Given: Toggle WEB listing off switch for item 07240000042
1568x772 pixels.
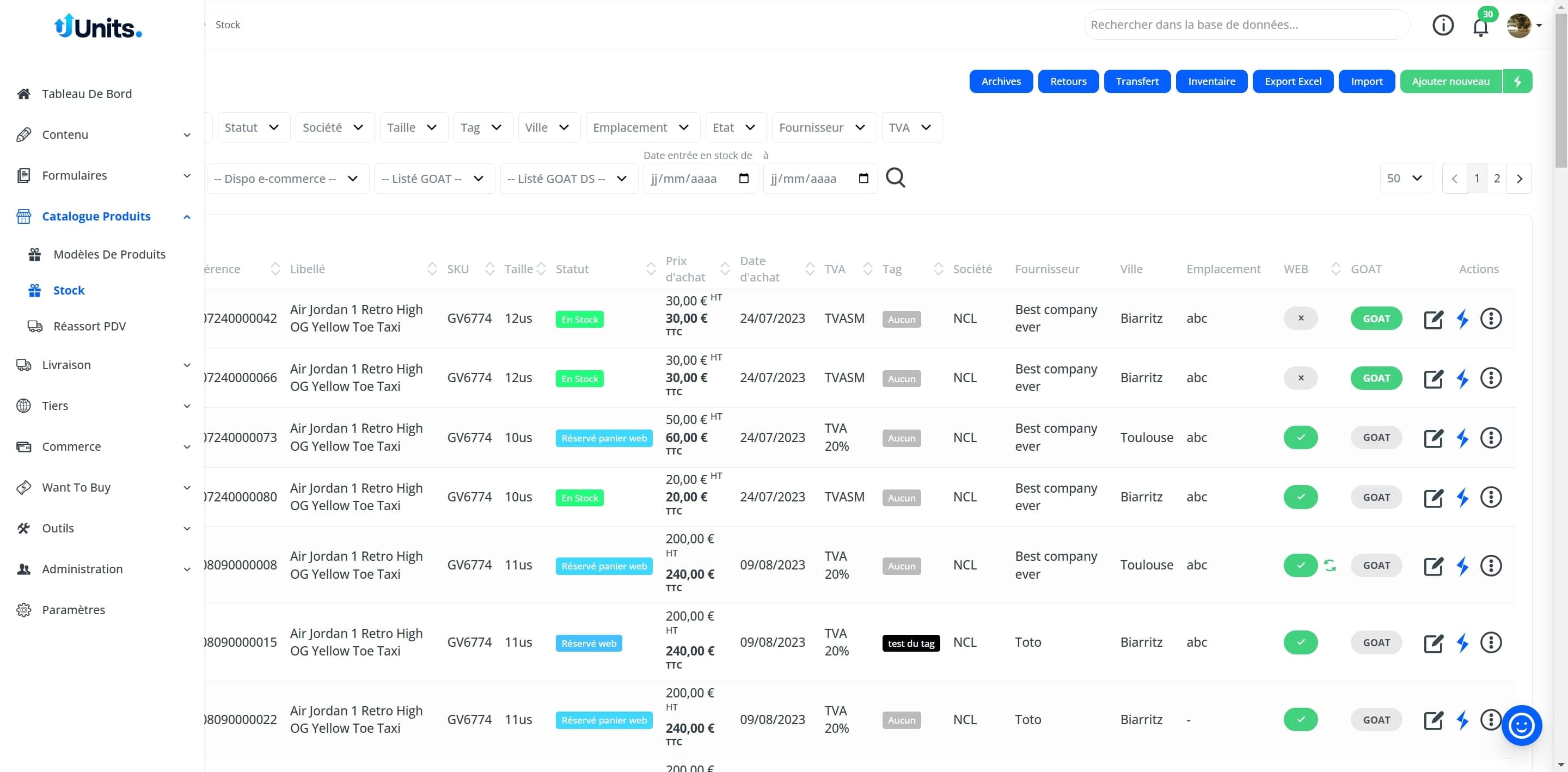Looking at the screenshot, I should tap(1301, 318).
